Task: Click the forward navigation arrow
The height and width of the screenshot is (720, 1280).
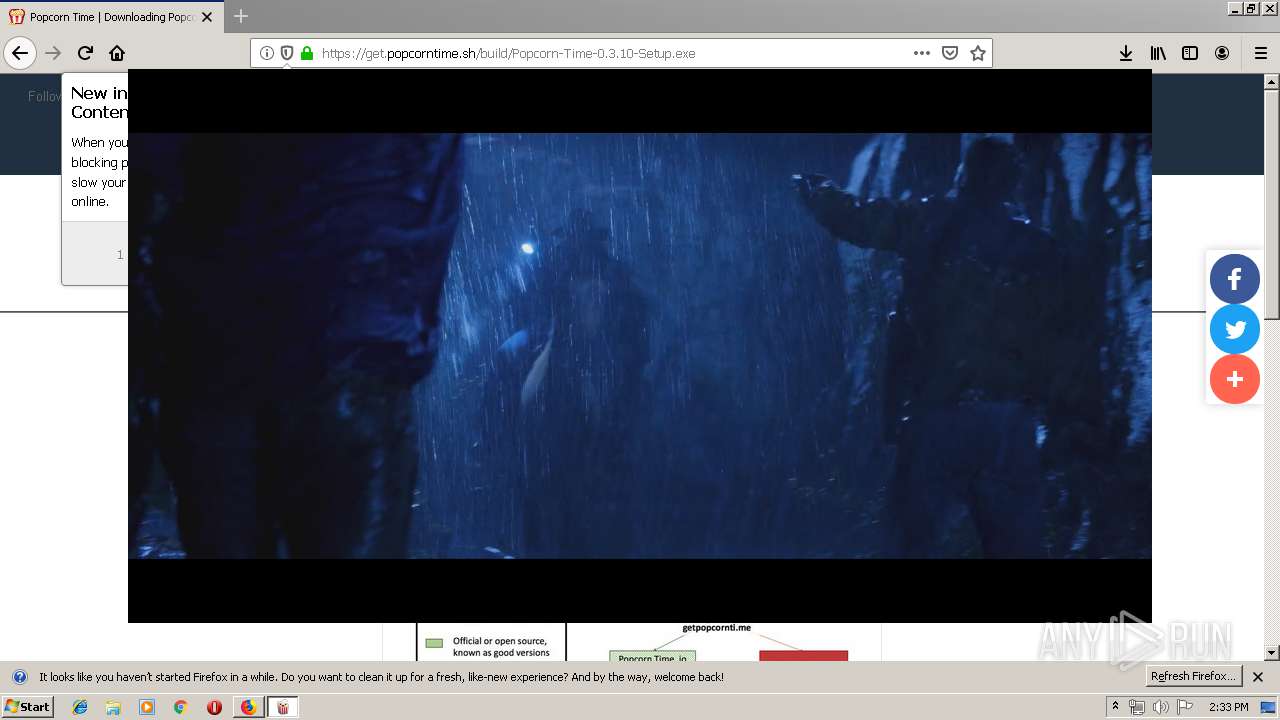Action: pos(53,53)
